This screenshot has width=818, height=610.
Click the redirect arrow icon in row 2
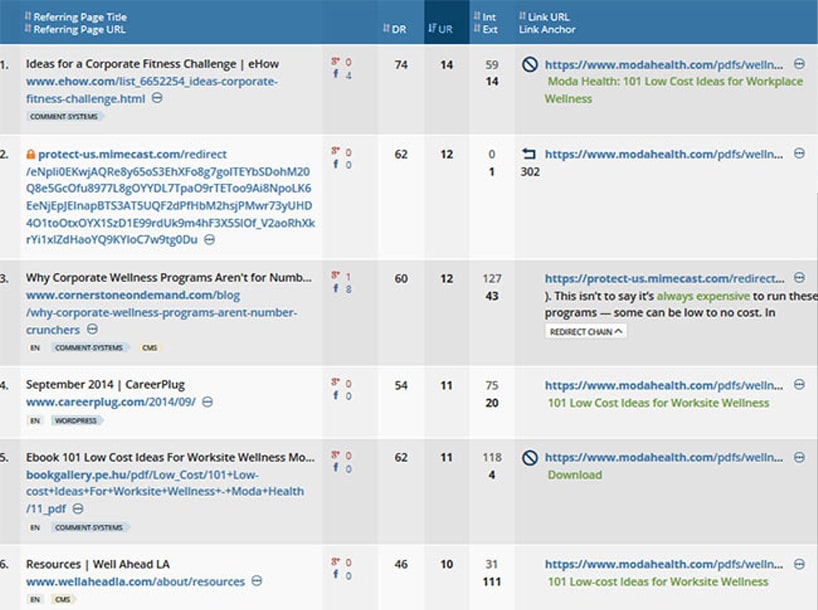(529, 154)
